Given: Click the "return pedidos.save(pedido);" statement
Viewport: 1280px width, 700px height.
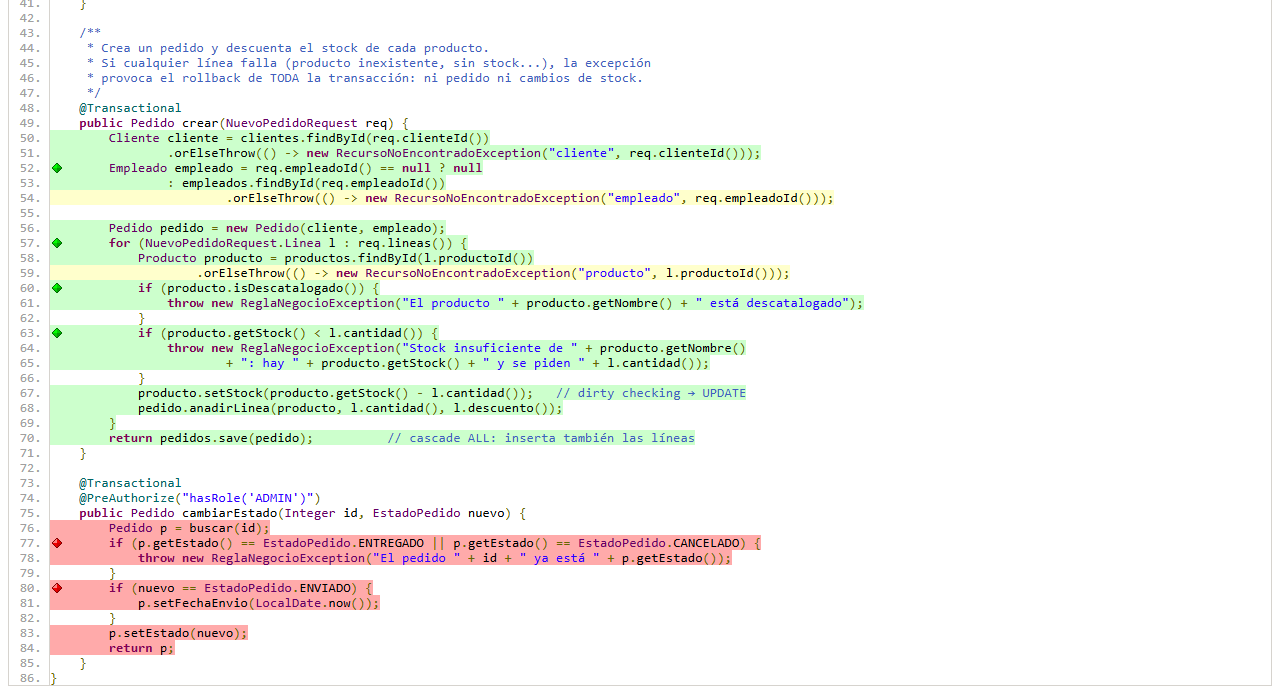Looking at the screenshot, I should click(211, 438).
